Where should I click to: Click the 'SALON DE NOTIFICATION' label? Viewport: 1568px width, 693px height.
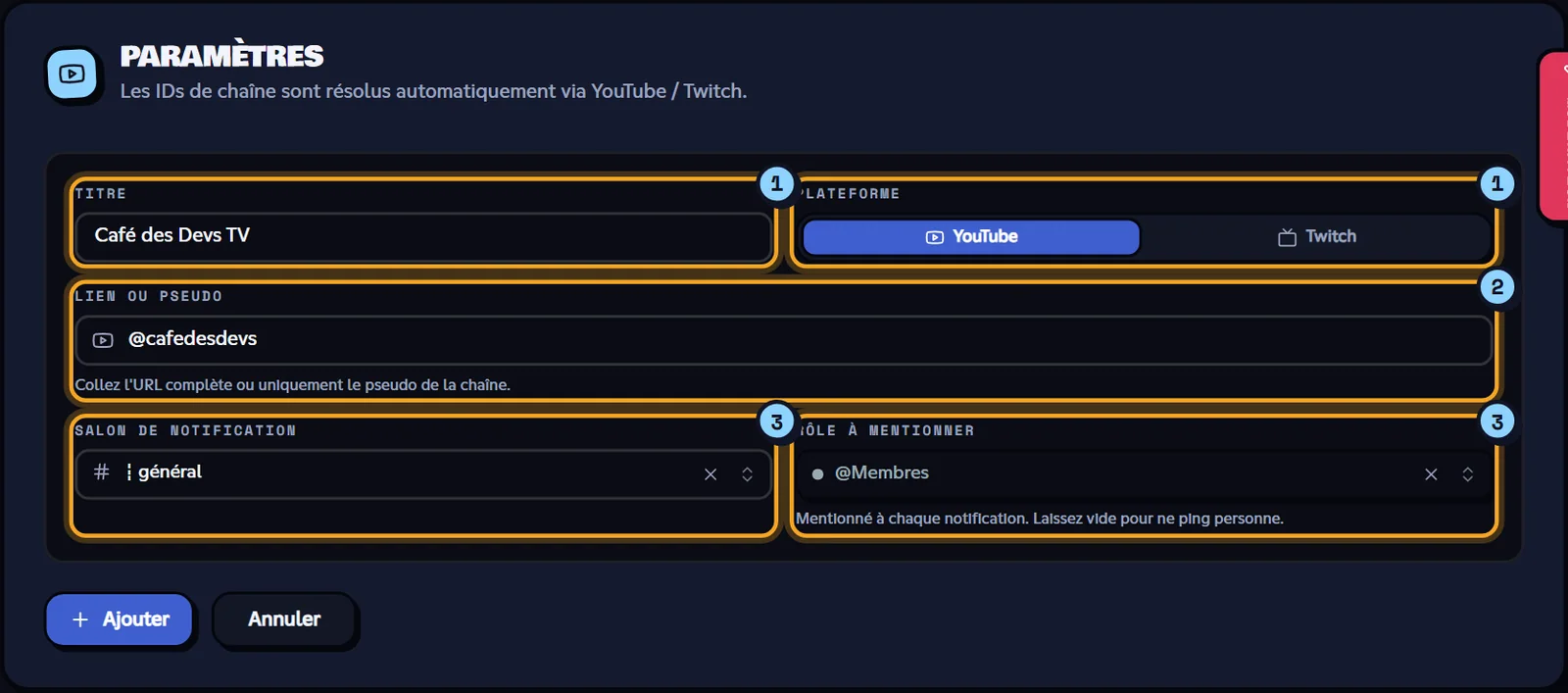coord(185,430)
